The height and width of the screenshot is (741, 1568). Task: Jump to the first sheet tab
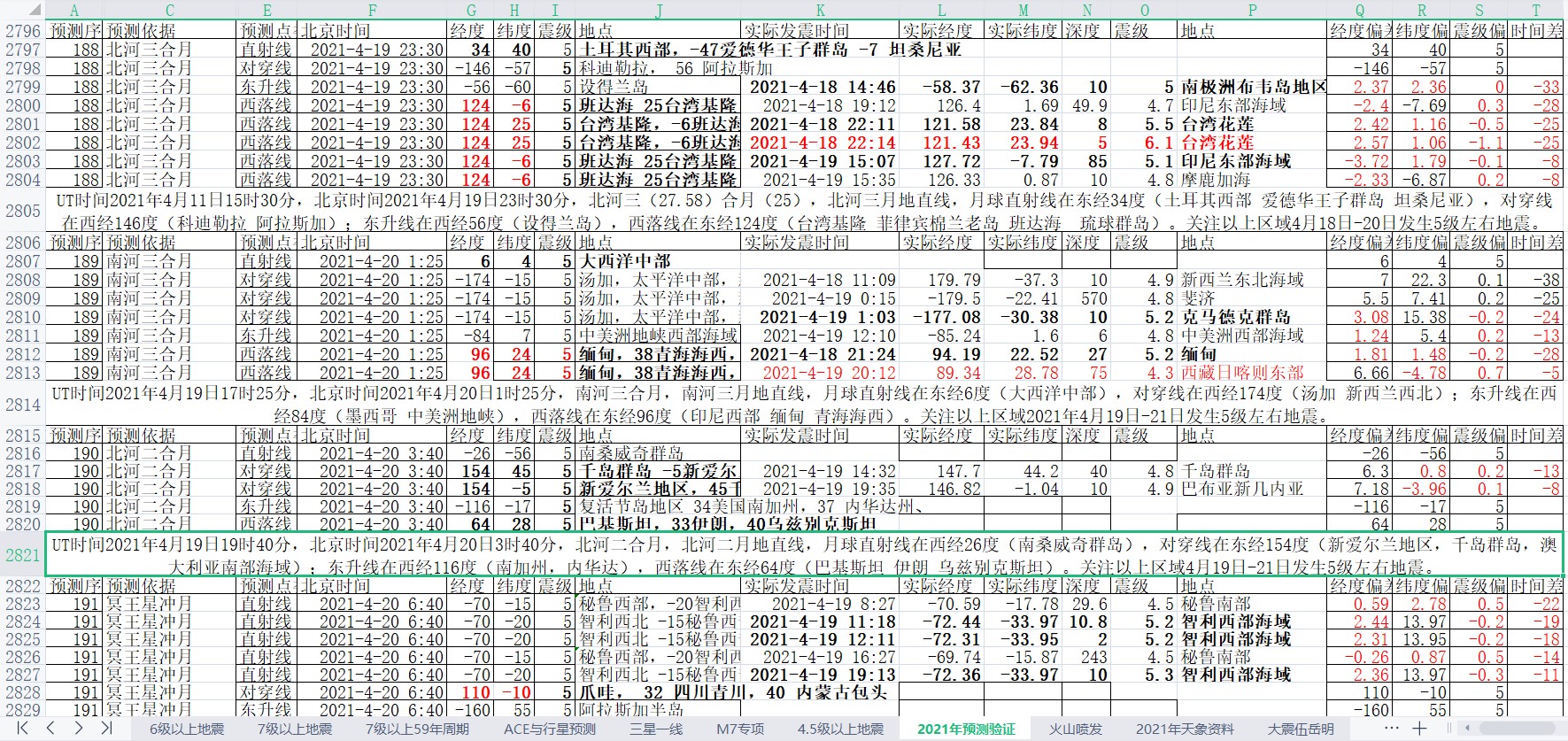coord(23,728)
